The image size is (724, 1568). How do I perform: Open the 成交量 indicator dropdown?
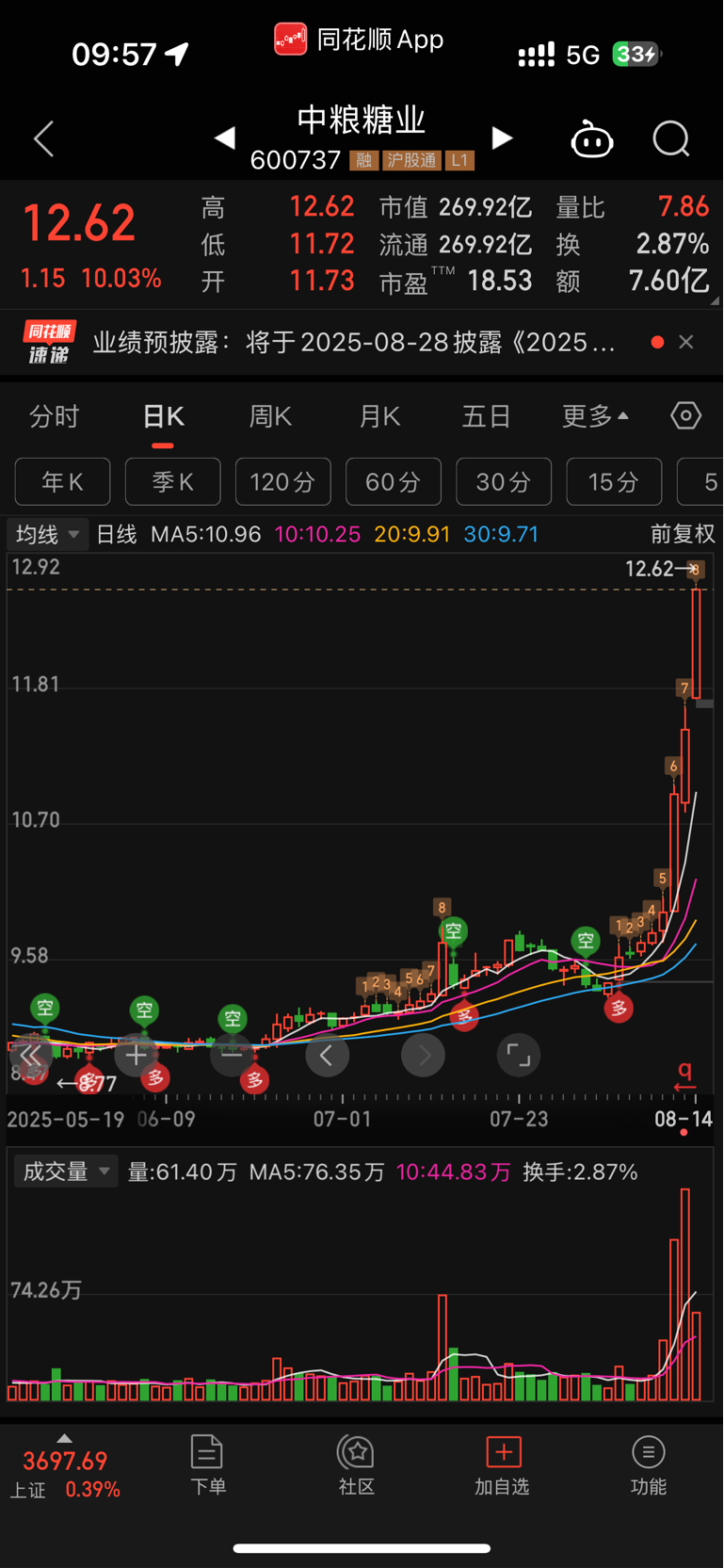pyautogui.click(x=65, y=1172)
